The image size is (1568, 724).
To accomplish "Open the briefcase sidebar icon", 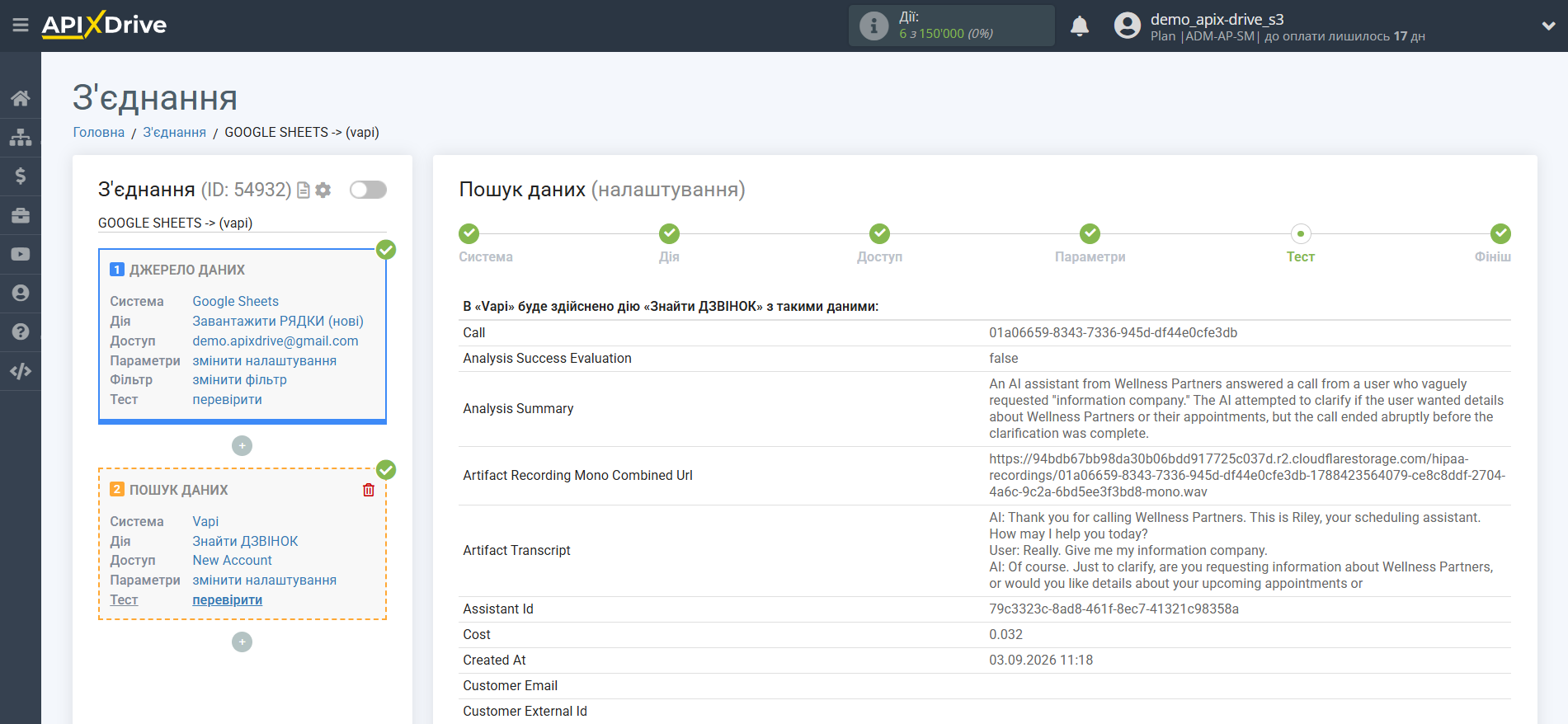I will point(21,215).
